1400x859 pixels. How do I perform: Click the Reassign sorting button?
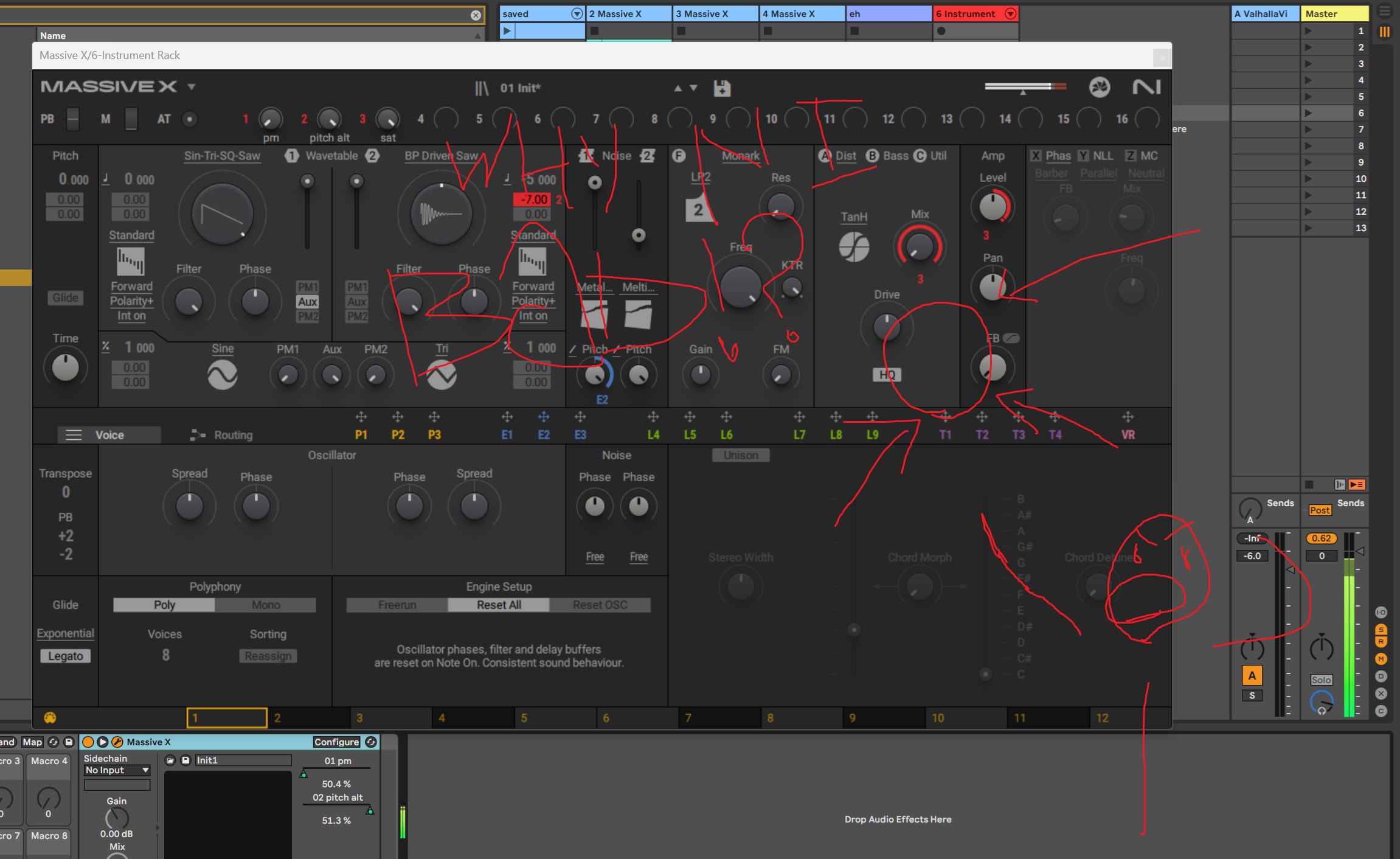tap(268, 656)
